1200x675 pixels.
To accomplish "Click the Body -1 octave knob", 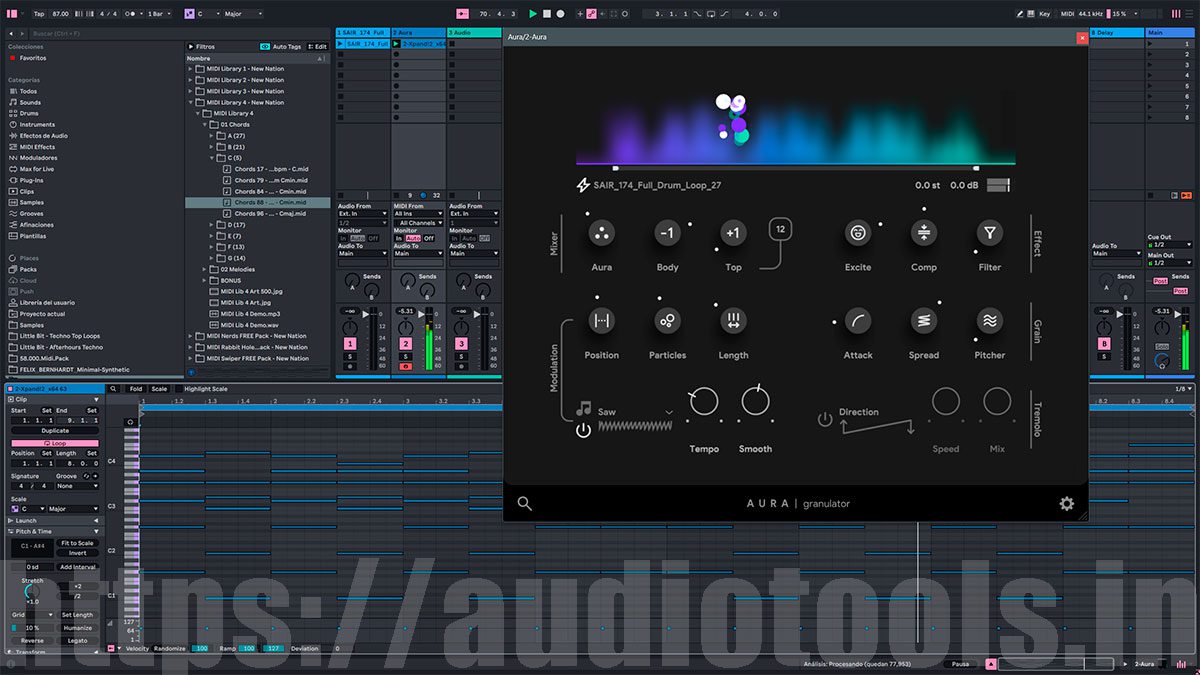I will pos(668,233).
